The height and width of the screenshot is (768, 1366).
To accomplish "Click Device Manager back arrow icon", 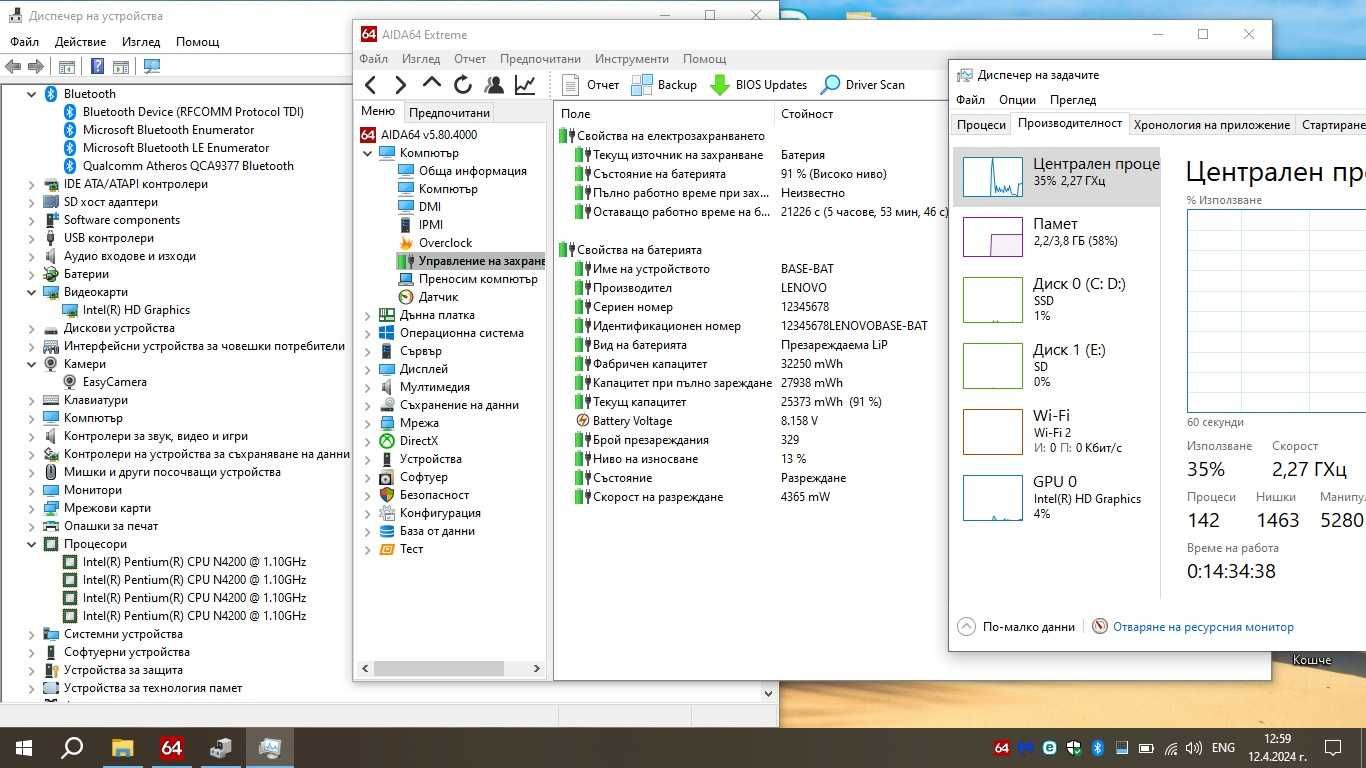I will tap(13, 67).
